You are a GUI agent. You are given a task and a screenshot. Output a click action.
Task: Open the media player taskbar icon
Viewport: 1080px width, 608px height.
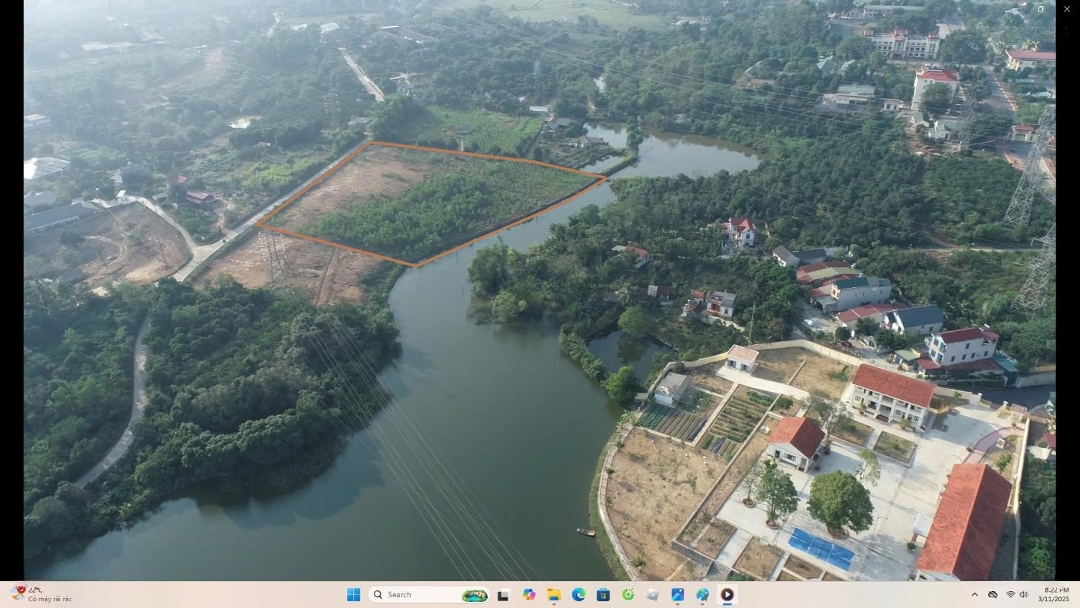click(x=727, y=595)
